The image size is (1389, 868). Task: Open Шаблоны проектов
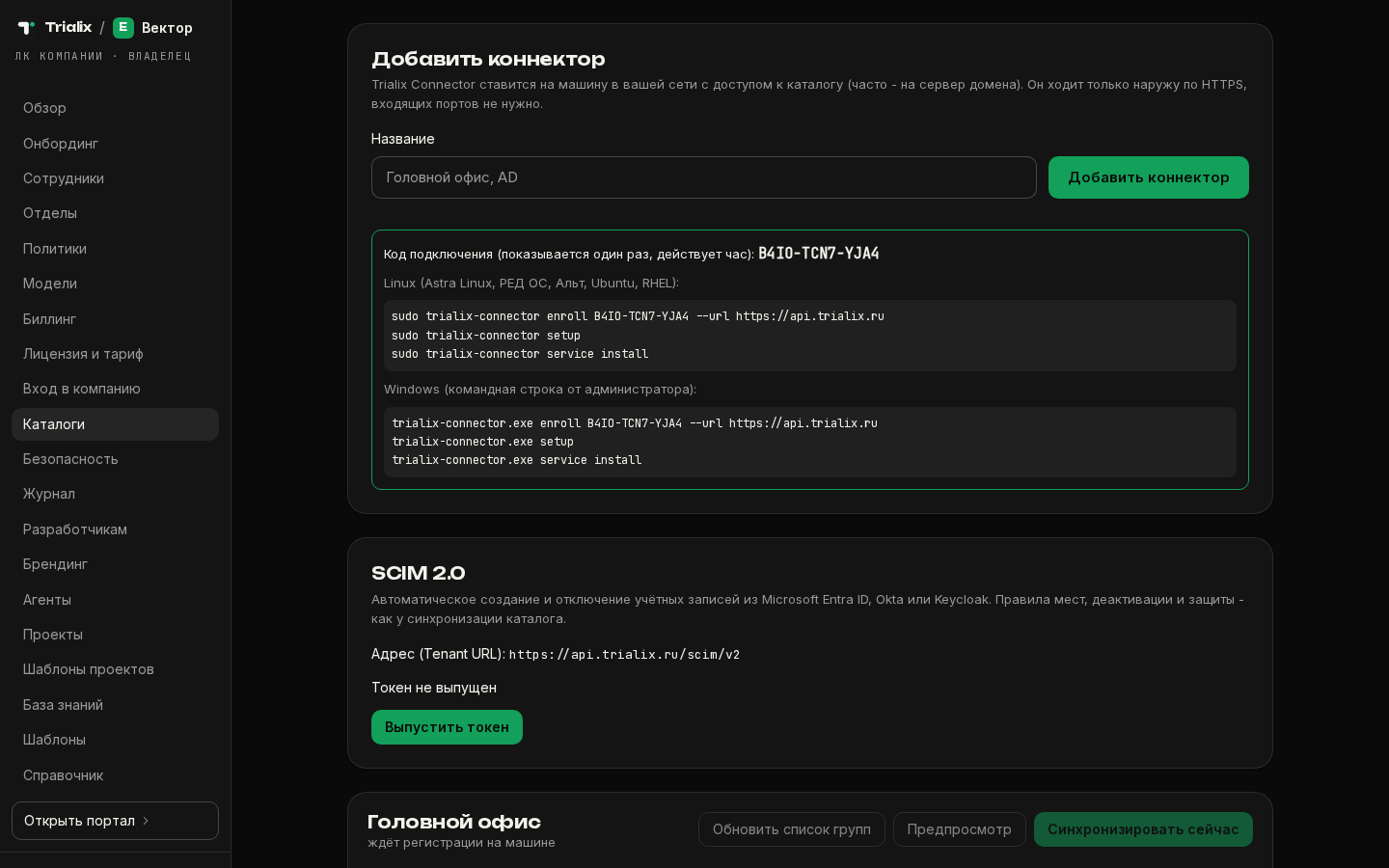tap(115, 669)
